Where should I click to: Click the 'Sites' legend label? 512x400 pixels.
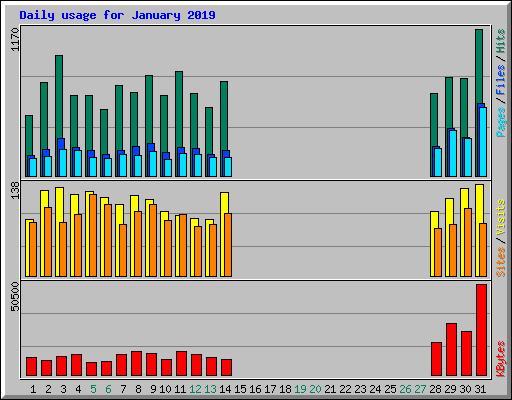[x=500, y=262]
